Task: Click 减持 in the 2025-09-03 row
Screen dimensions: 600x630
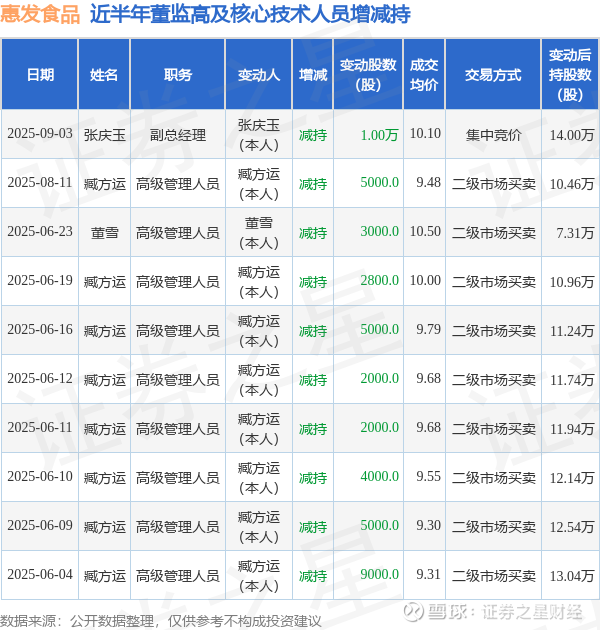Action: [313, 135]
